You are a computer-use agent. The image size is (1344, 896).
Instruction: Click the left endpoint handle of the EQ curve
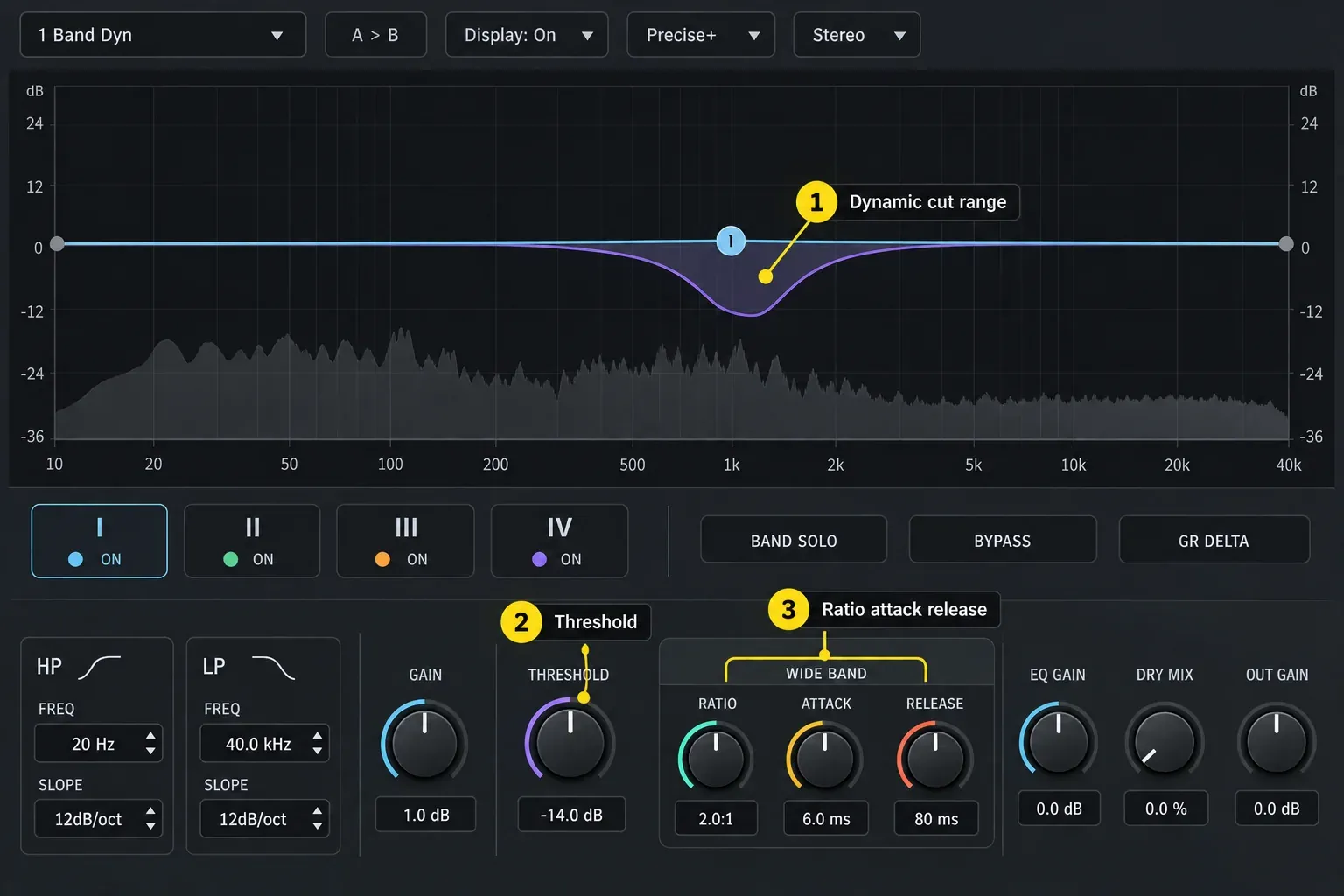(57, 243)
